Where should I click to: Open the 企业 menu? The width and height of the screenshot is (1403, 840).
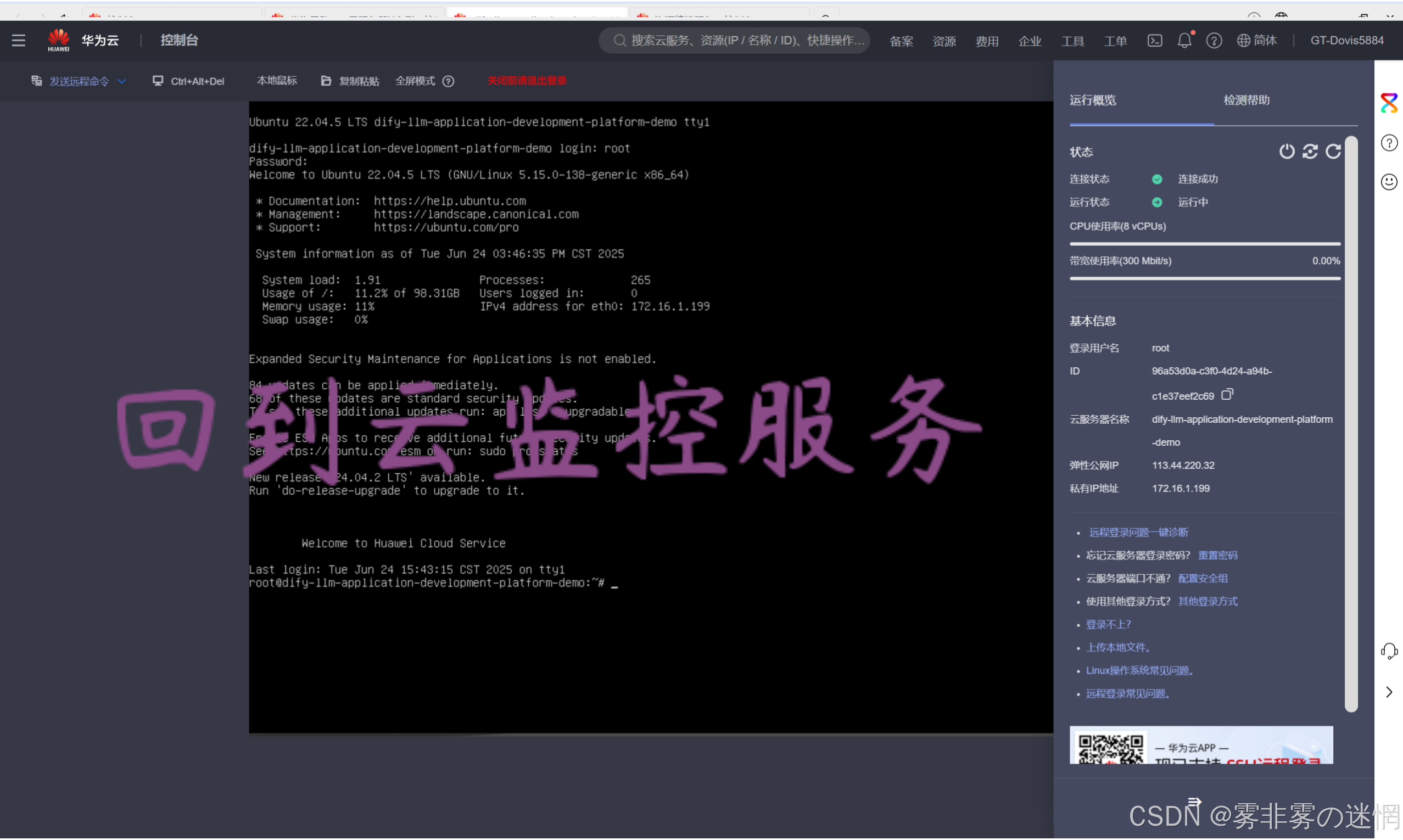click(x=1030, y=41)
